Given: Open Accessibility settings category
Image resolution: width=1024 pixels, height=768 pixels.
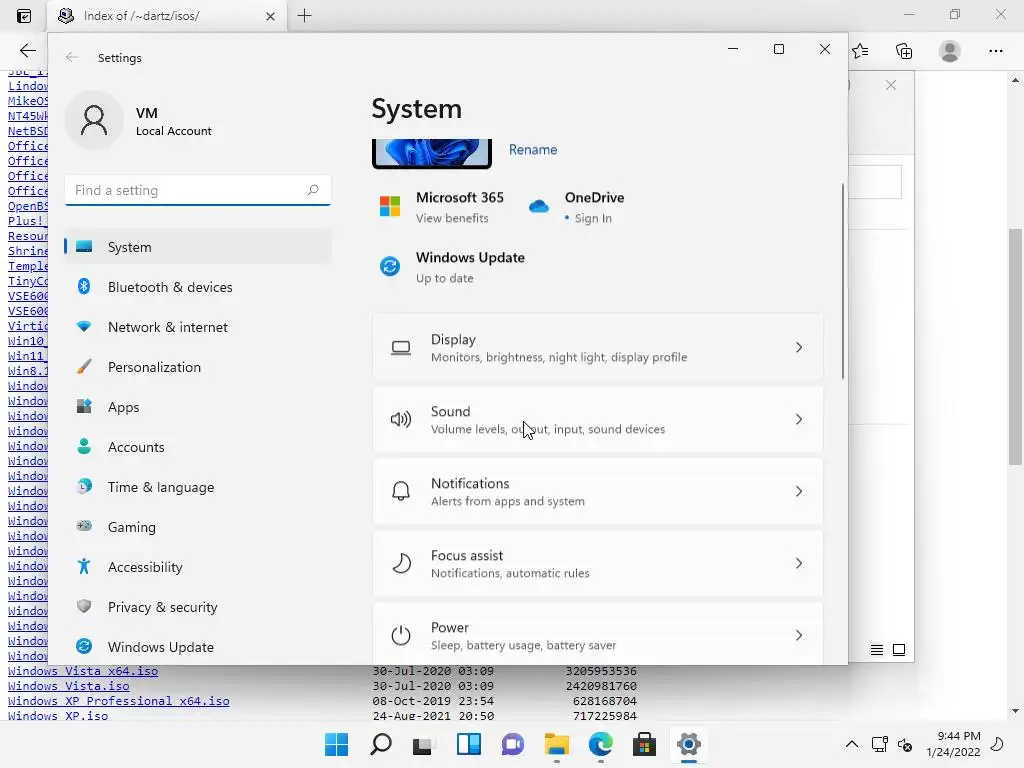Looking at the screenshot, I should (198, 567).
